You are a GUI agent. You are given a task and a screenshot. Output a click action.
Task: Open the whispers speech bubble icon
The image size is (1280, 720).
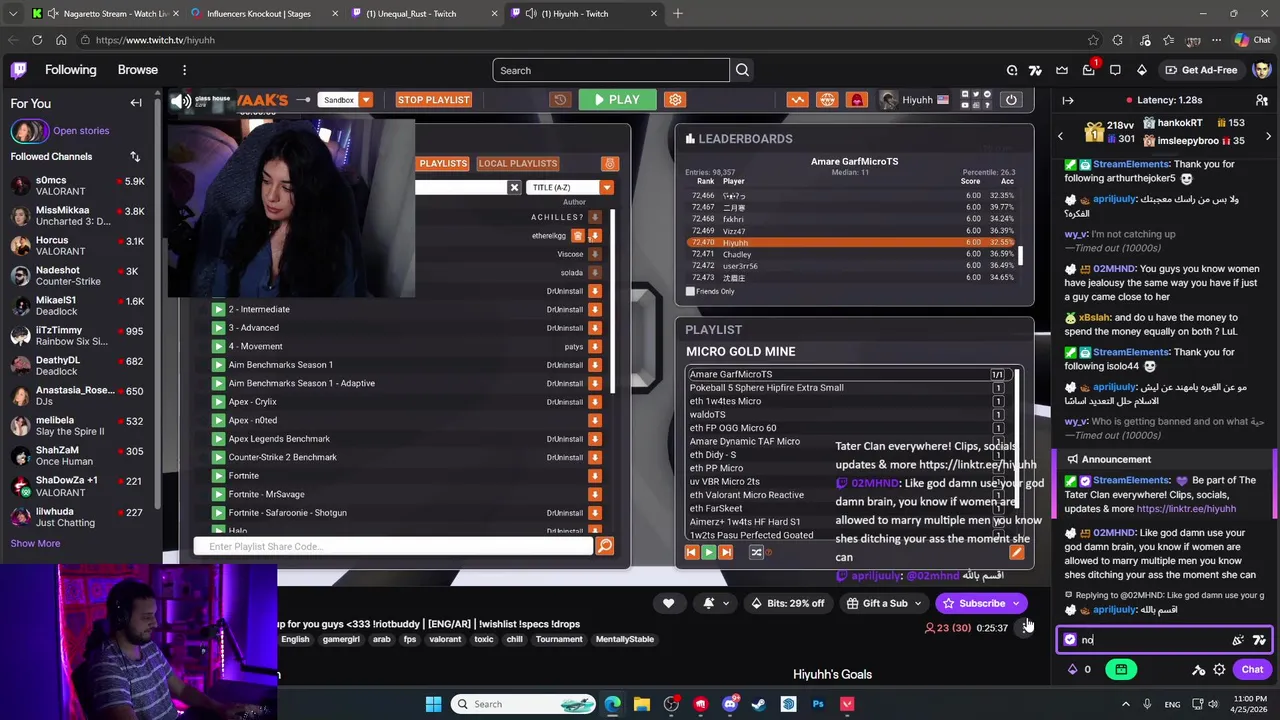point(1115,70)
